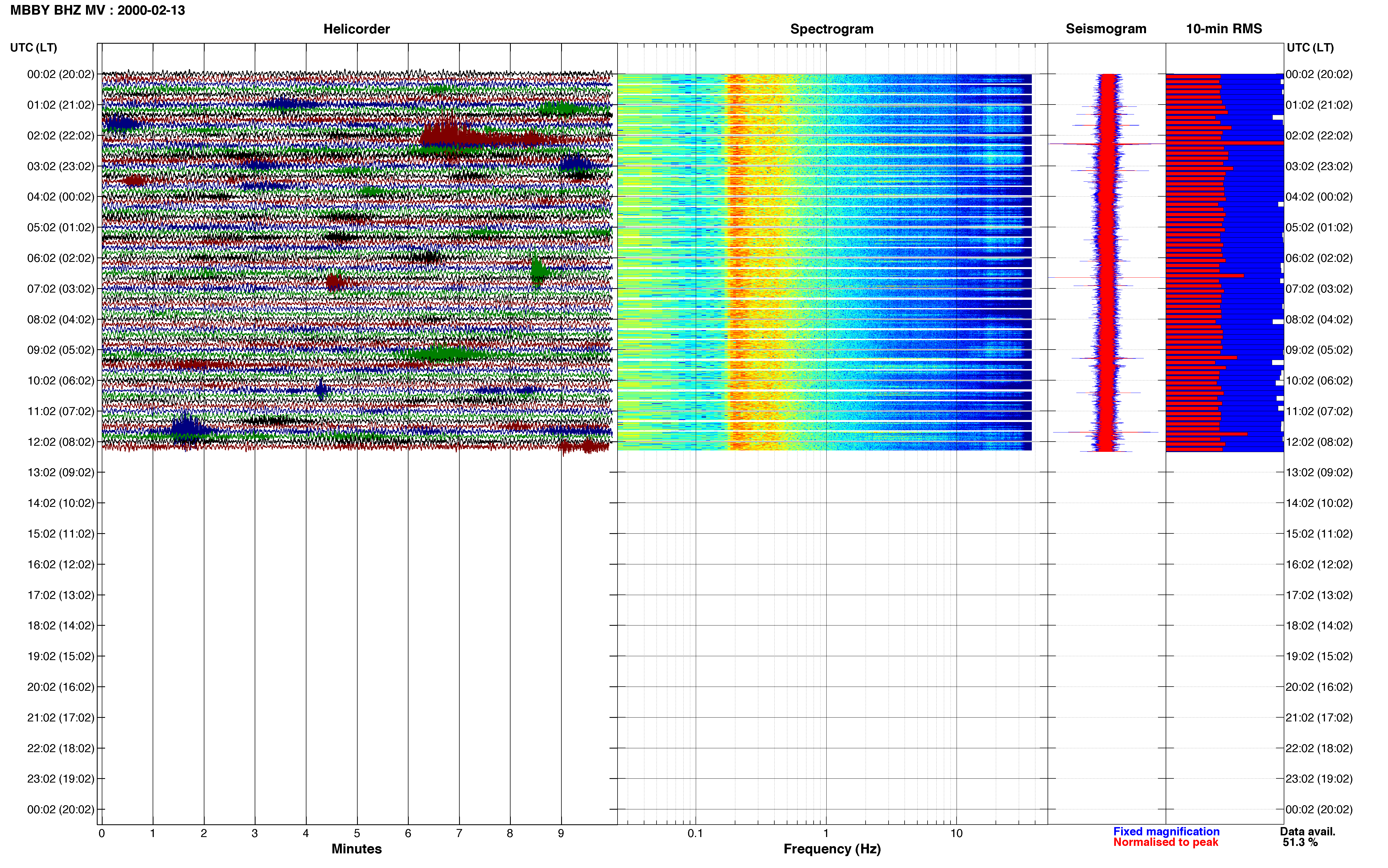This screenshot has width=1388, height=868.
Task: Click the widest seismogram spike near 02:02
Action: click(1107, 144)
